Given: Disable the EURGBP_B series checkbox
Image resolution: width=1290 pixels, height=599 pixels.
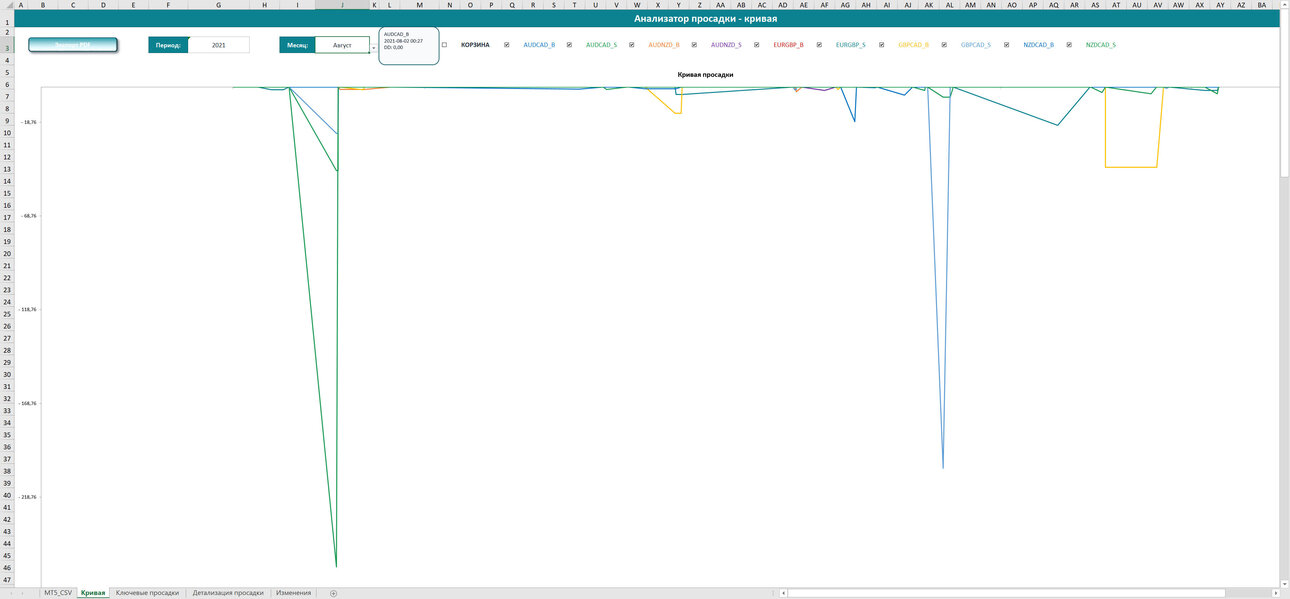Looking at the screenshot, I should (x=757, y=45).
